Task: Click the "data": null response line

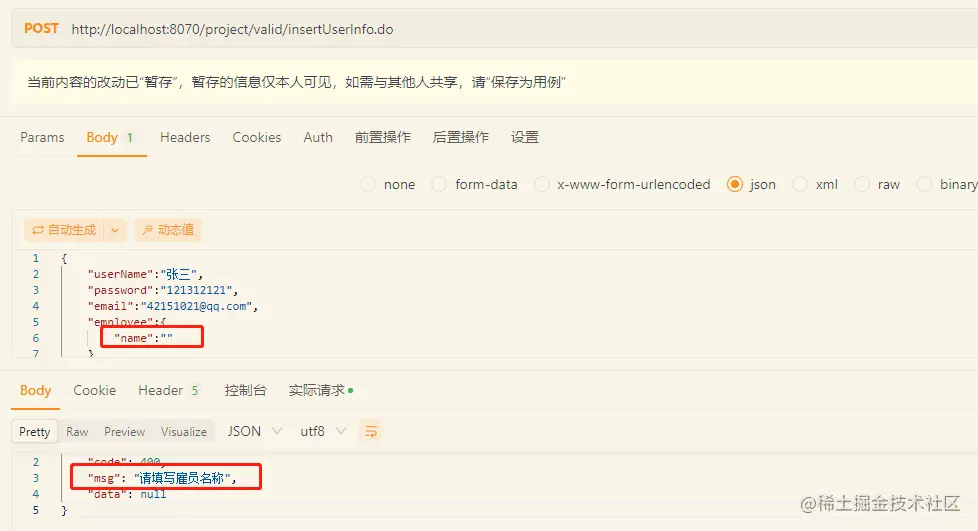Action: [127, 494]
